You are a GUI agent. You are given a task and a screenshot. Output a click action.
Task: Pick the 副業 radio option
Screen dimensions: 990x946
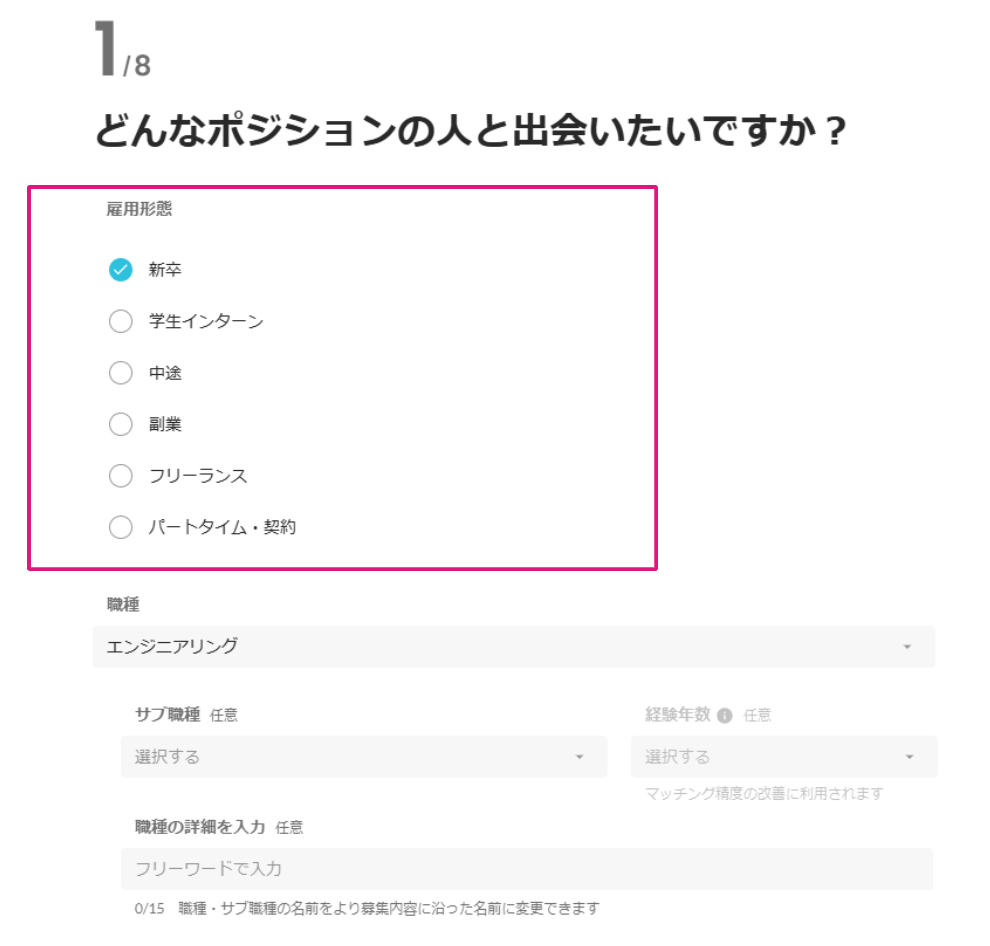pyautogui.click(x=120, y=424)
